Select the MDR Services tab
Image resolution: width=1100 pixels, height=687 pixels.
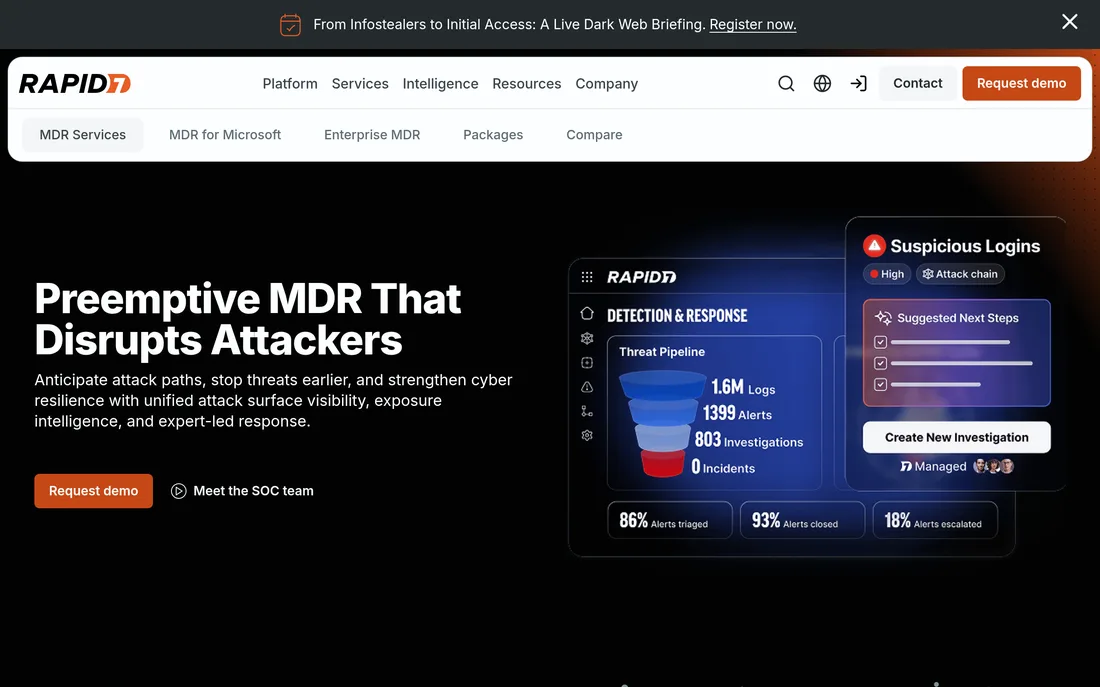(83, 135)
